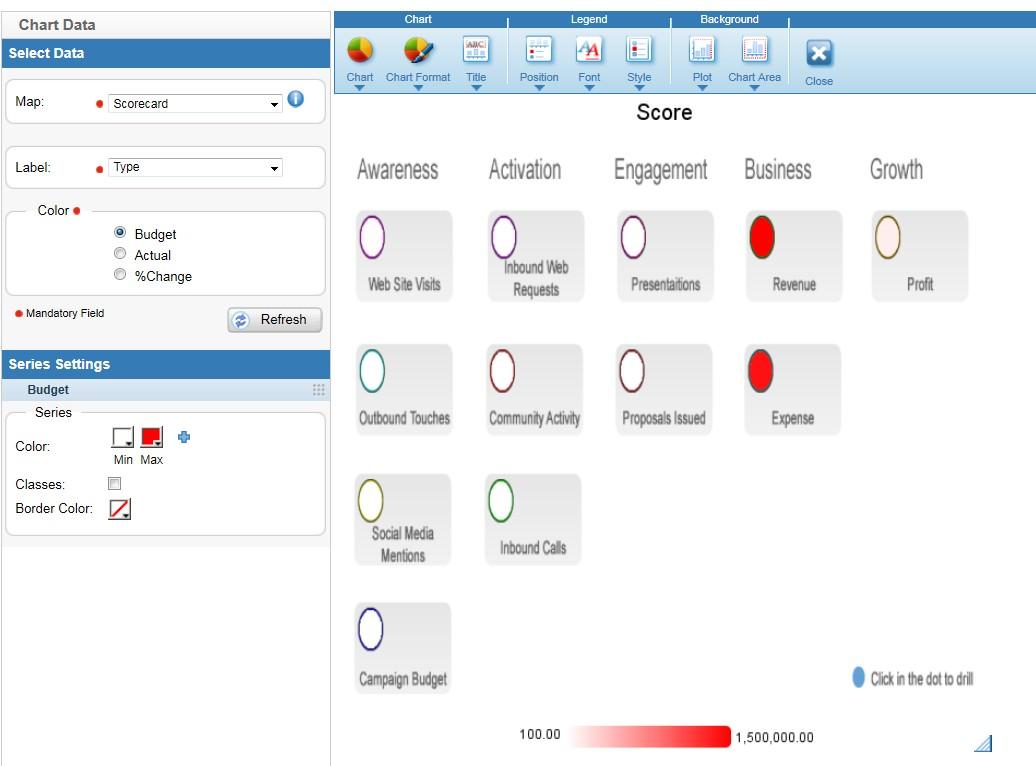Image resolution: width=1036 pixels, height=766 pixels.
Task: Click the resize corner icon of chart
Action: click(x=983, y=744)
